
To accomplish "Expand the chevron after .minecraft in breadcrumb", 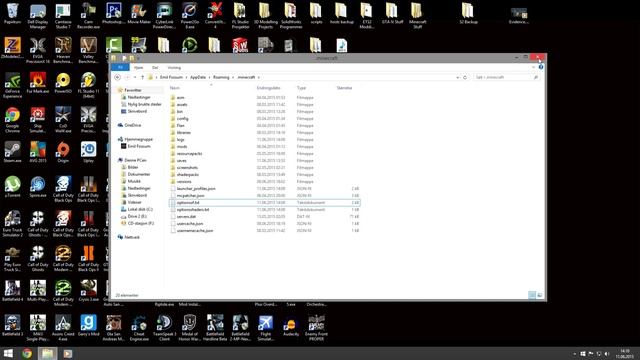I will pos(259,77).
